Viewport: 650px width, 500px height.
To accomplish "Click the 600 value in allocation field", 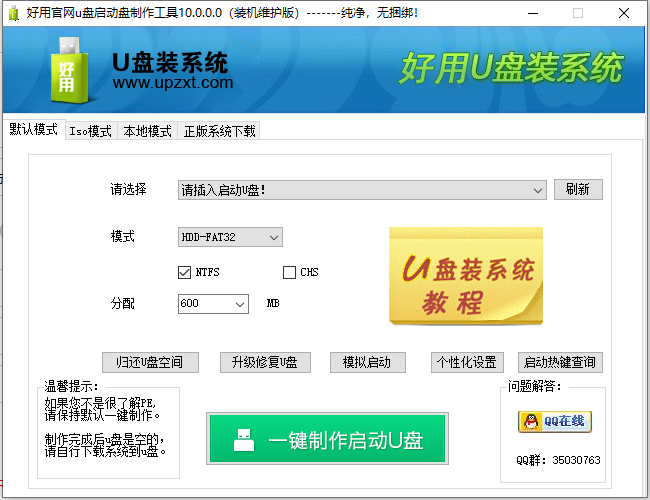I will 189,303.
